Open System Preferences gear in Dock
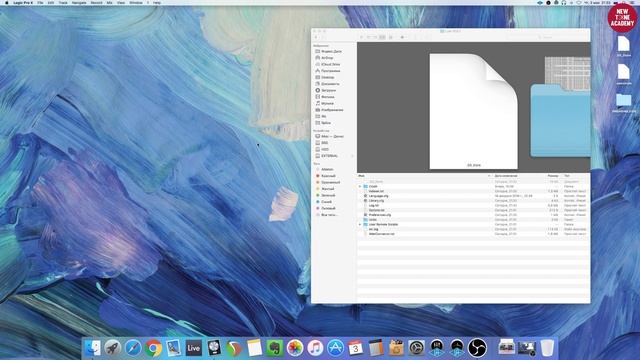This screenshot has width=640, height=360. click(x=416, y=348)
